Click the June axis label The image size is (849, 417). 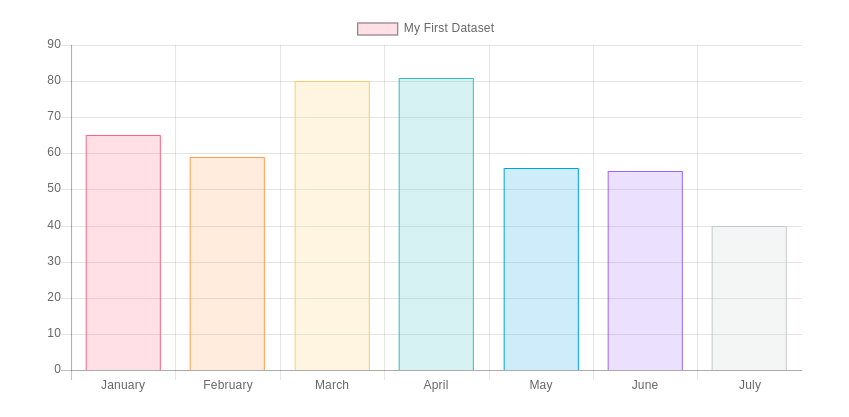click(x=645, y=385)
